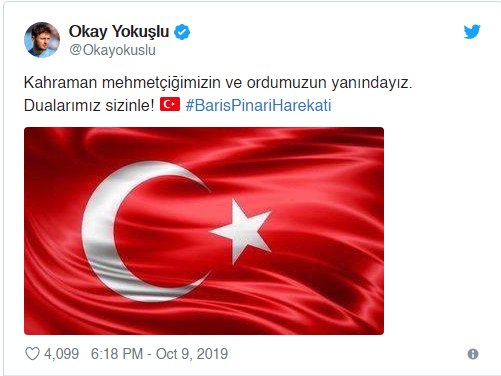Screen dimensions: 501x376
Task: Click the white star in the flag image
Action: click(242, 230)
